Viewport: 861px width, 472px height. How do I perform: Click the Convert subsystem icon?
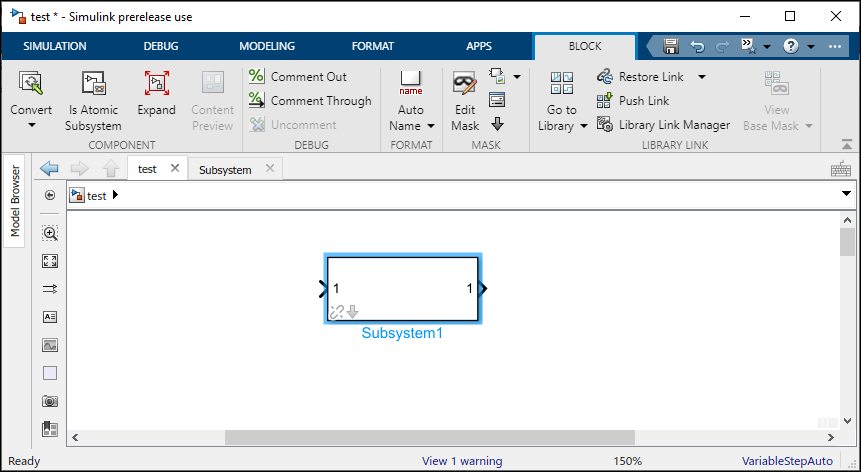30,82
